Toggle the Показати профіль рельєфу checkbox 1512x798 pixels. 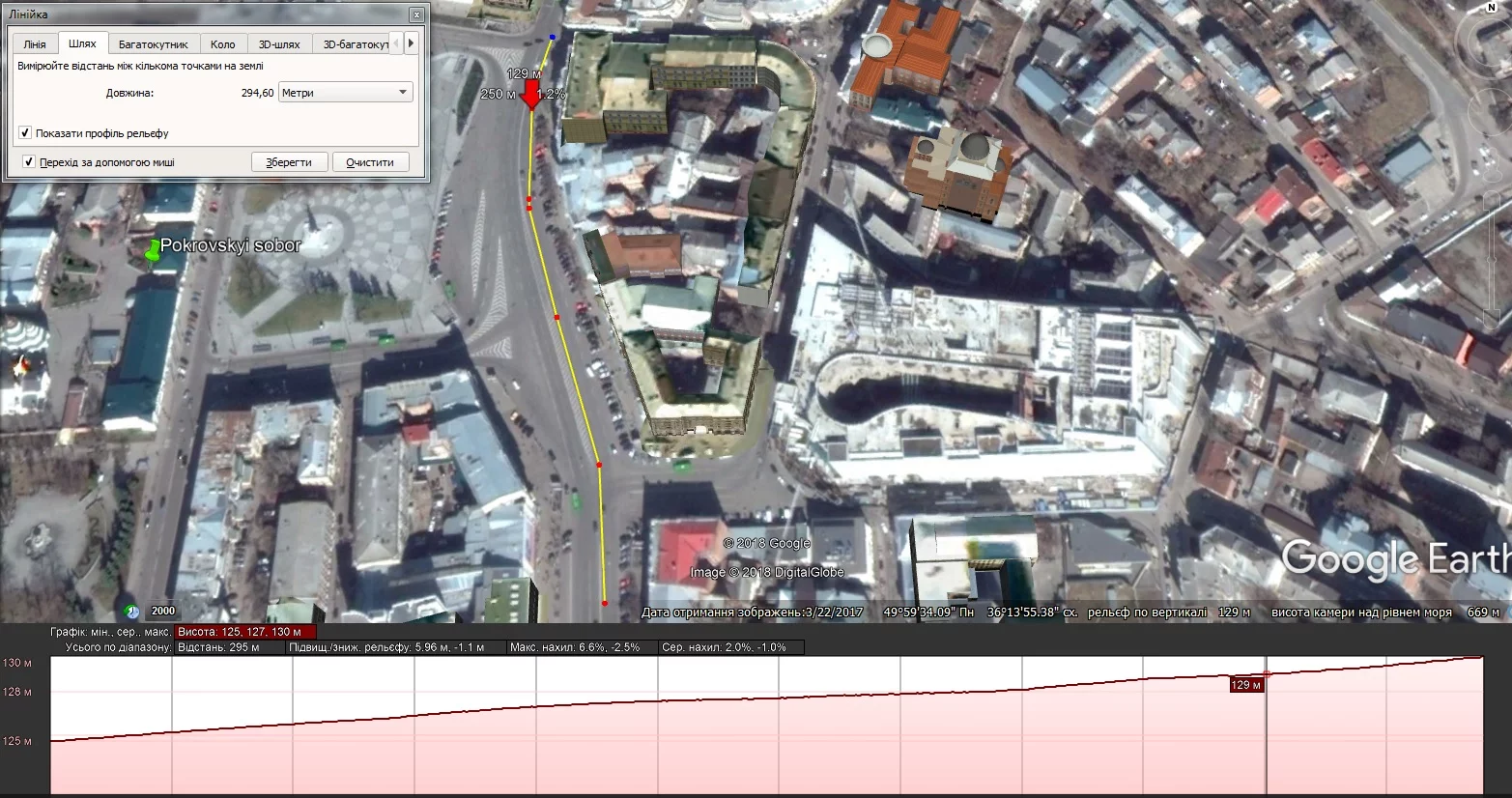[x=26, y=133]
